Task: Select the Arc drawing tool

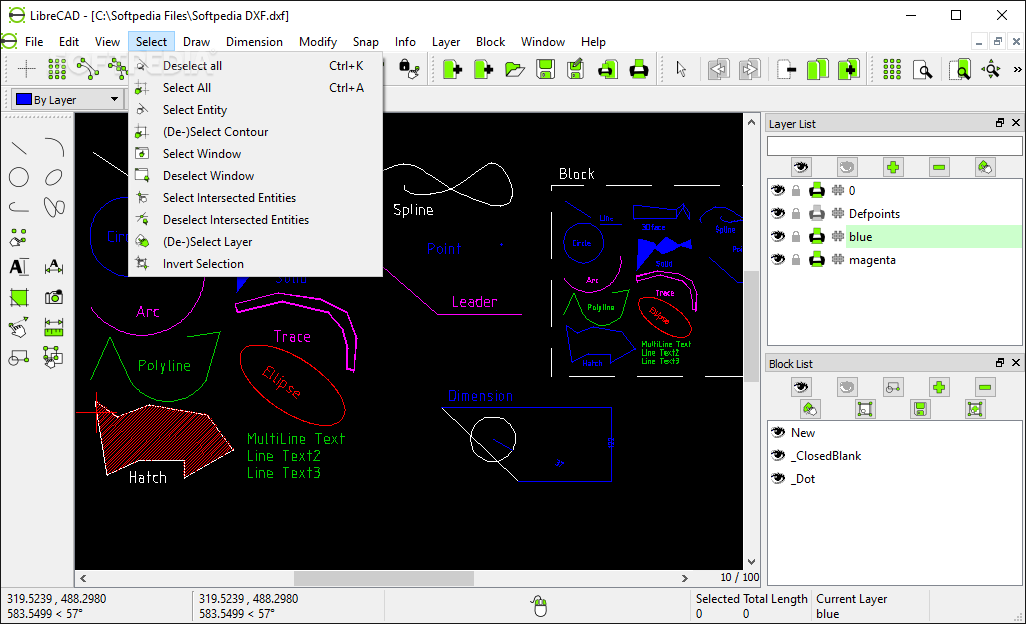Action: coord(54,148)
